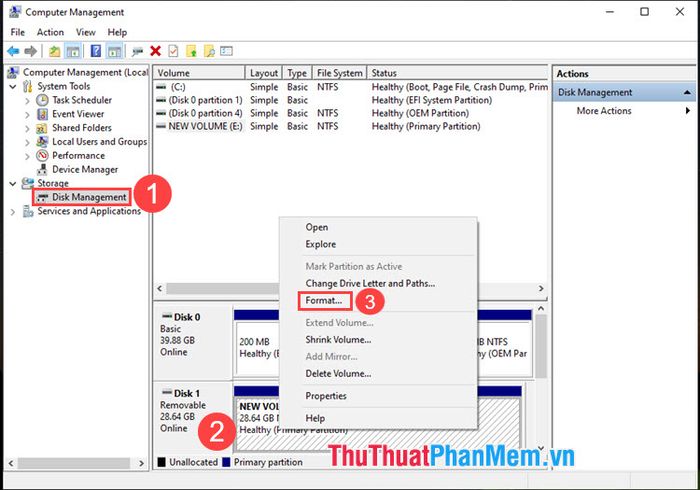Click the Back arrow toolbar icon
The width and height of the screenshot is (700, 490).
coord(13,51)
